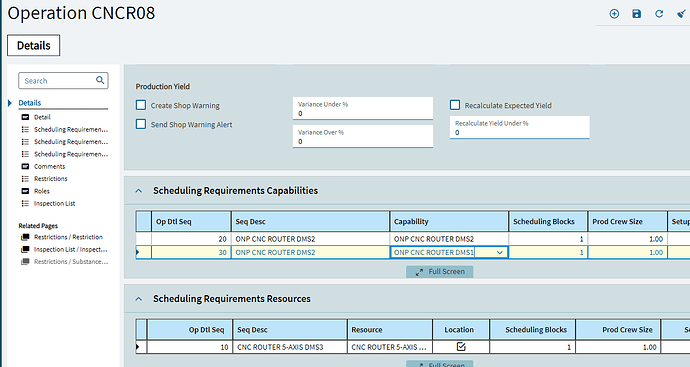The height and width of the screenshot is (367, 690).
Task: Click Op Dtl Seq header in Resources grid
Action: pos(189,330)
